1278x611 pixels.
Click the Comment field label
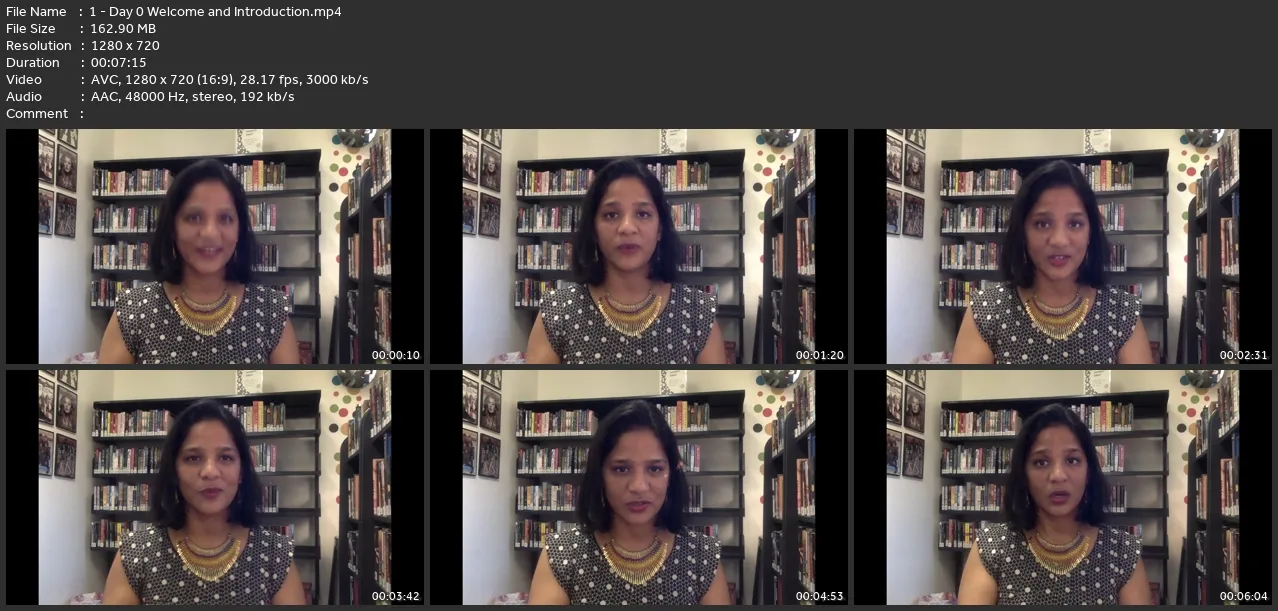pyautogui.click(x=37, y=114)
